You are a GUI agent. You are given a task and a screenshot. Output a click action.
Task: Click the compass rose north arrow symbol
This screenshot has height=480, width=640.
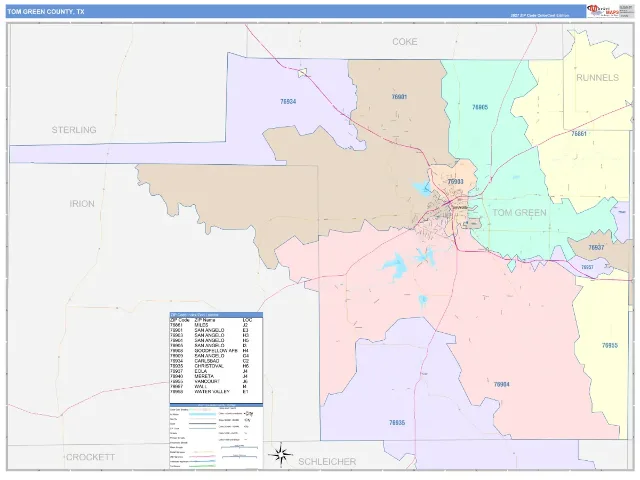point(280,454)
